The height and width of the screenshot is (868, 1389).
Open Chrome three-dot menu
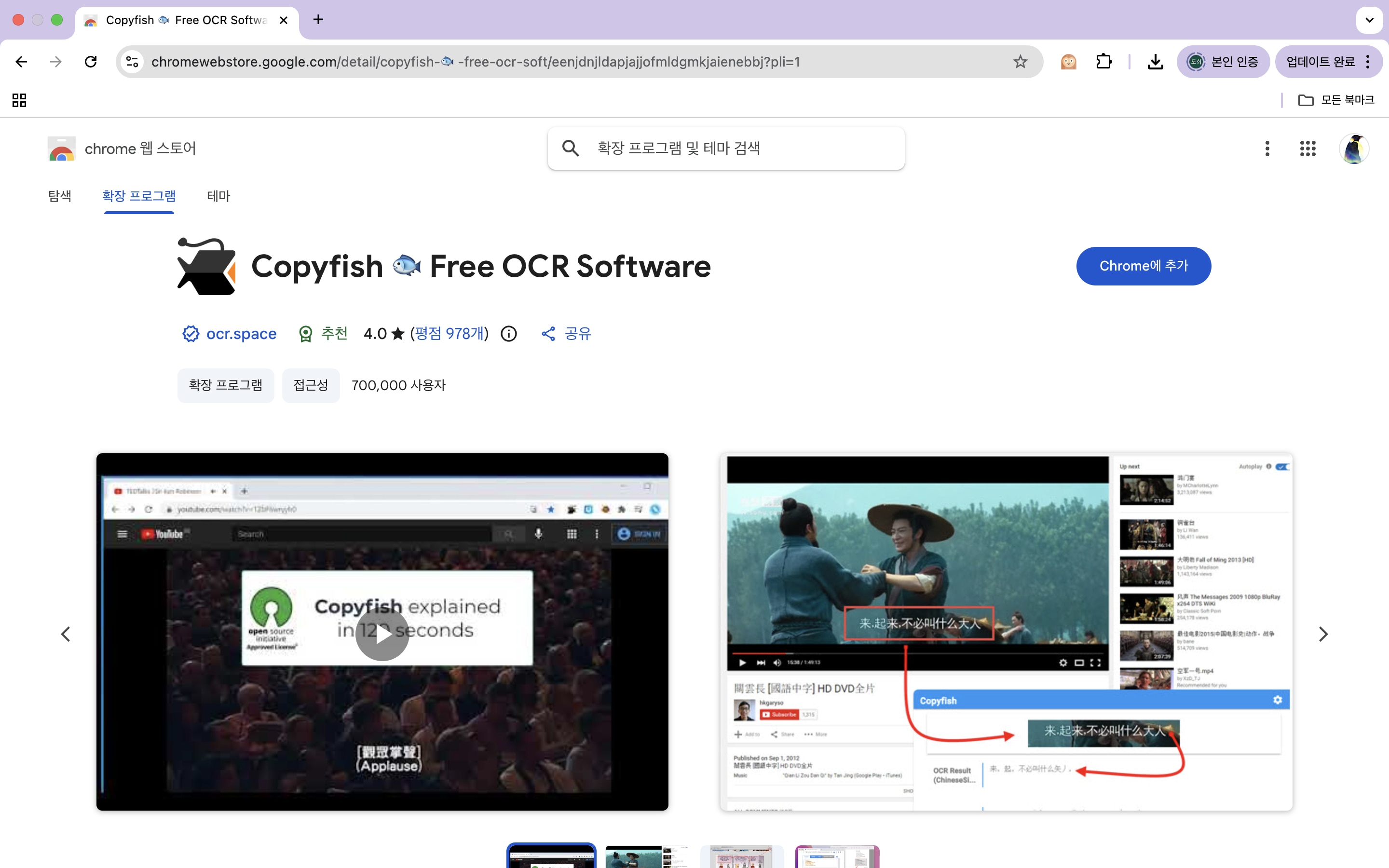click(x=1368, y=61)
